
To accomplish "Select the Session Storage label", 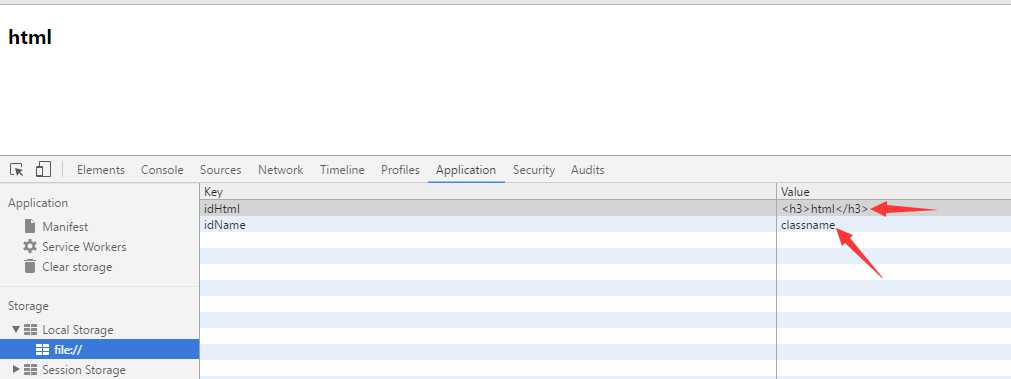I will click(84, 369).
